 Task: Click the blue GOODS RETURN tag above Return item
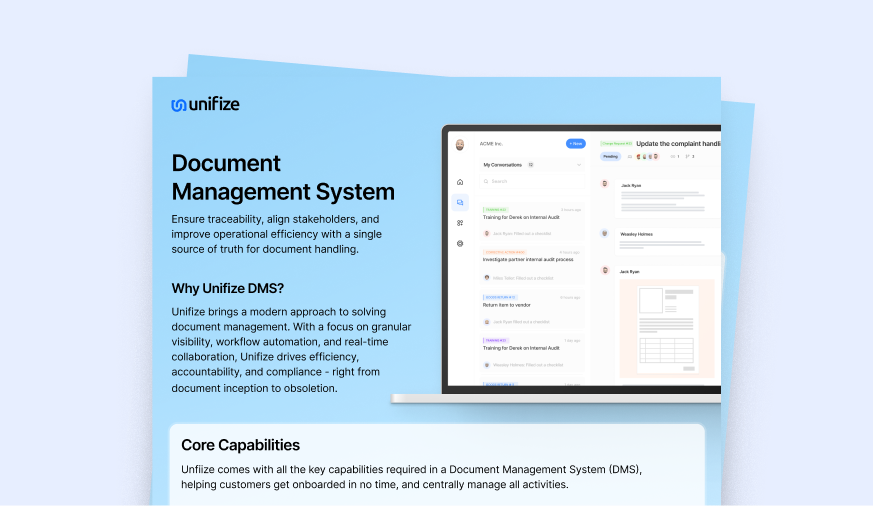500,297
